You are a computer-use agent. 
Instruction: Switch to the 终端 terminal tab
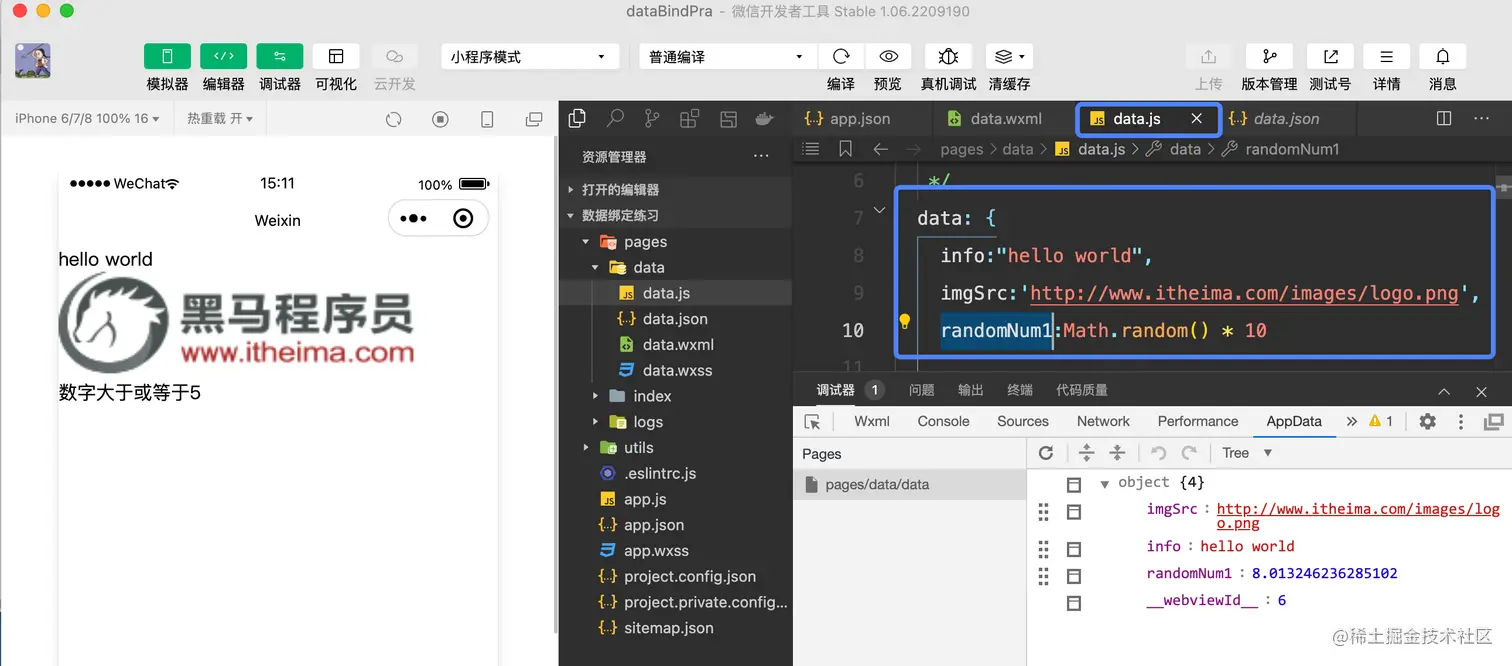[x=1019, y=390]
